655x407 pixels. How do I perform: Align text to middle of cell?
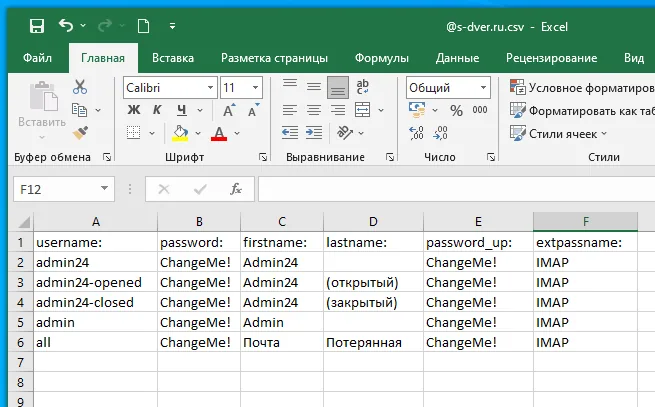tap(314, 87)
